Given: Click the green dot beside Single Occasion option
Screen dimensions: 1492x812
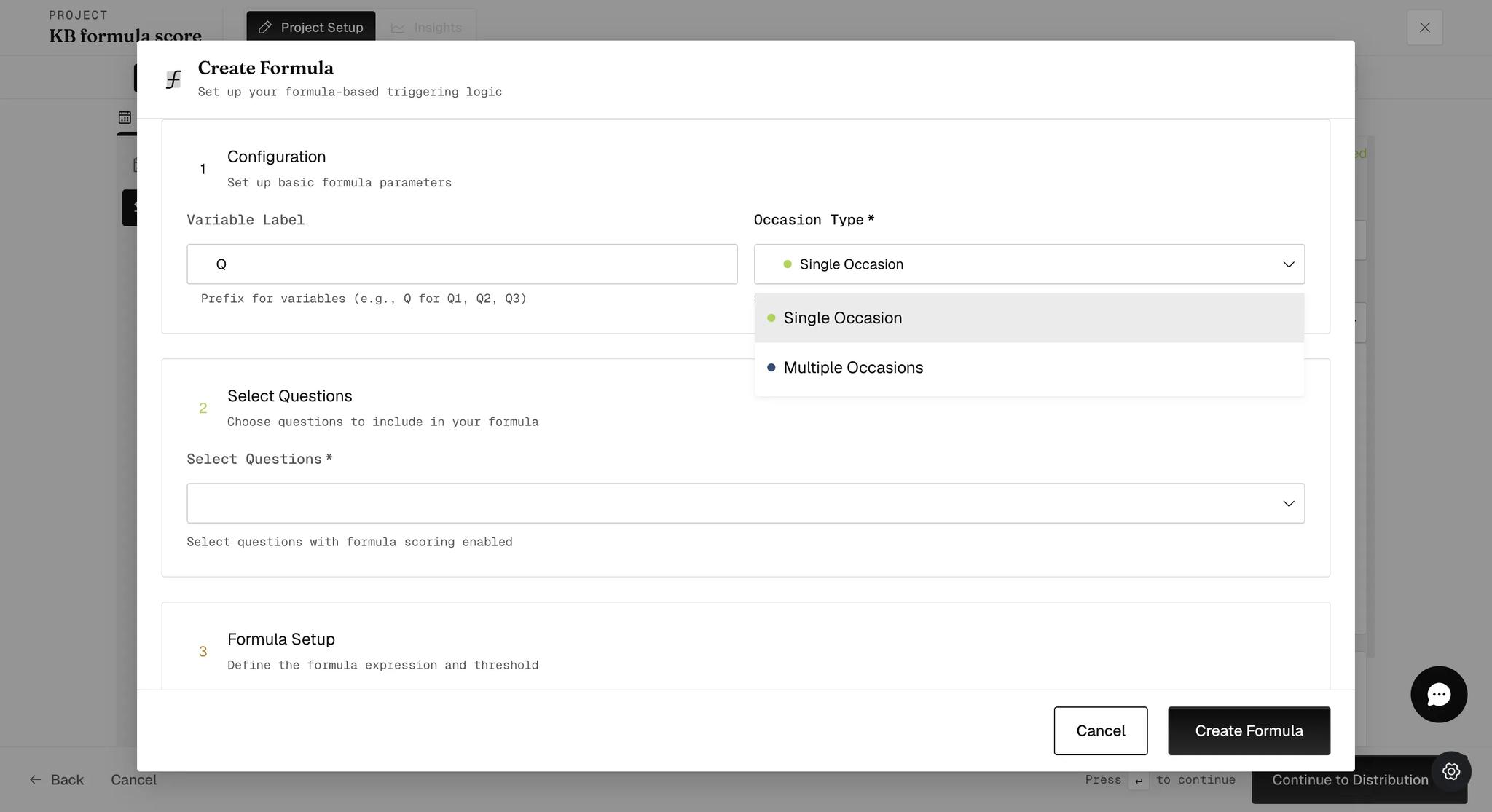Looking at the screenshot, I should [771, 318].
